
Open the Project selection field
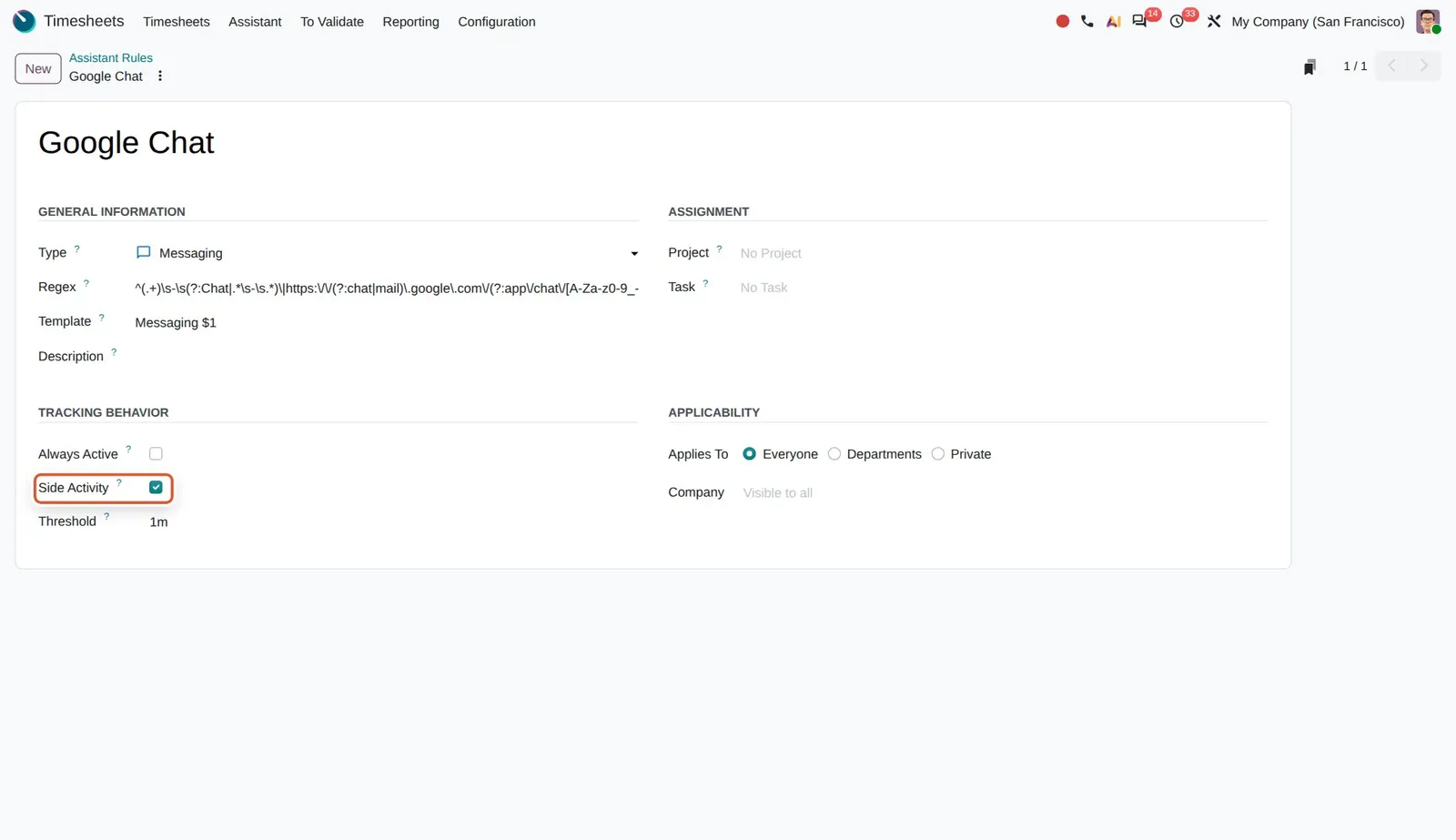(1003, 253)
